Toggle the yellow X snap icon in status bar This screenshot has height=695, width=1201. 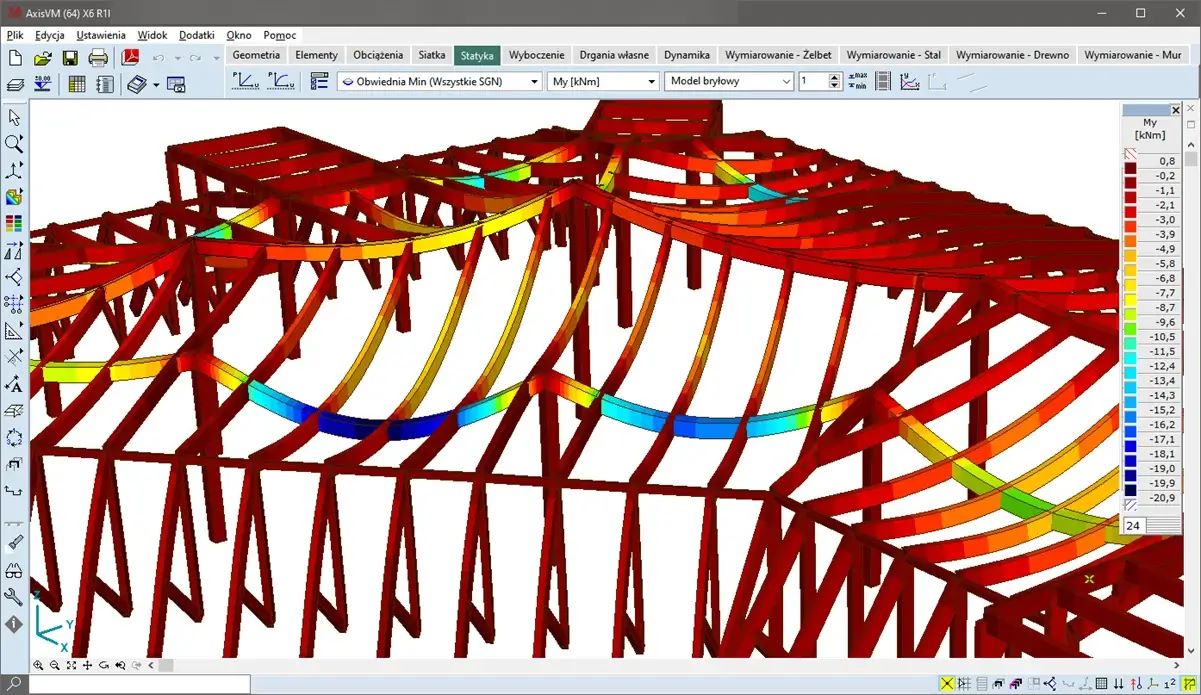946,684
